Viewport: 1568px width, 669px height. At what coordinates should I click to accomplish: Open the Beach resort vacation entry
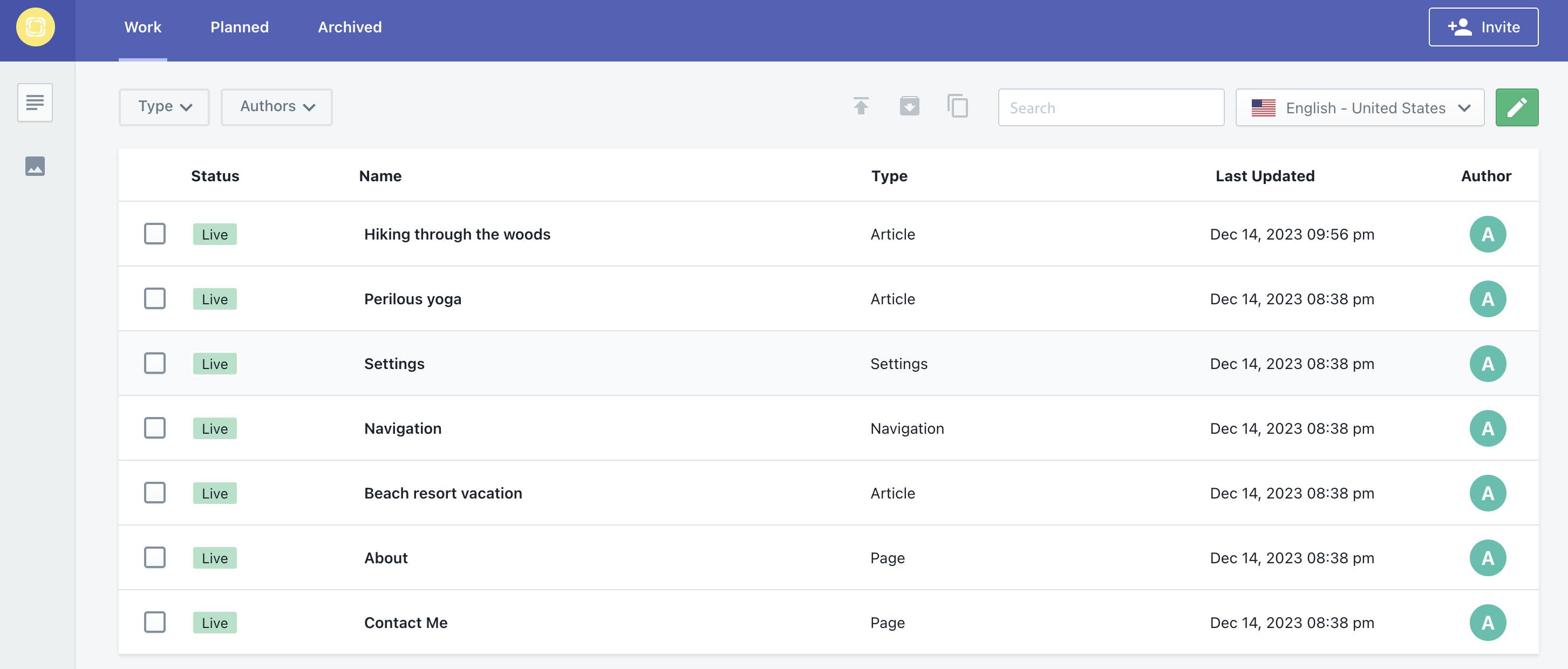coord(442,493)
